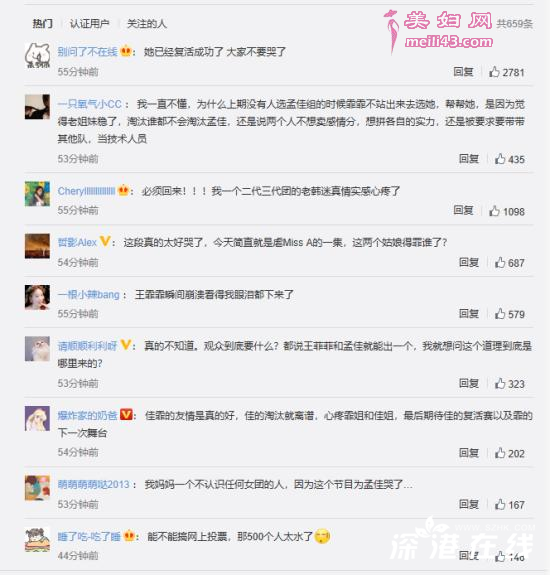
Task: Click the like icon next to 167
Action: (x=500, y=504)
